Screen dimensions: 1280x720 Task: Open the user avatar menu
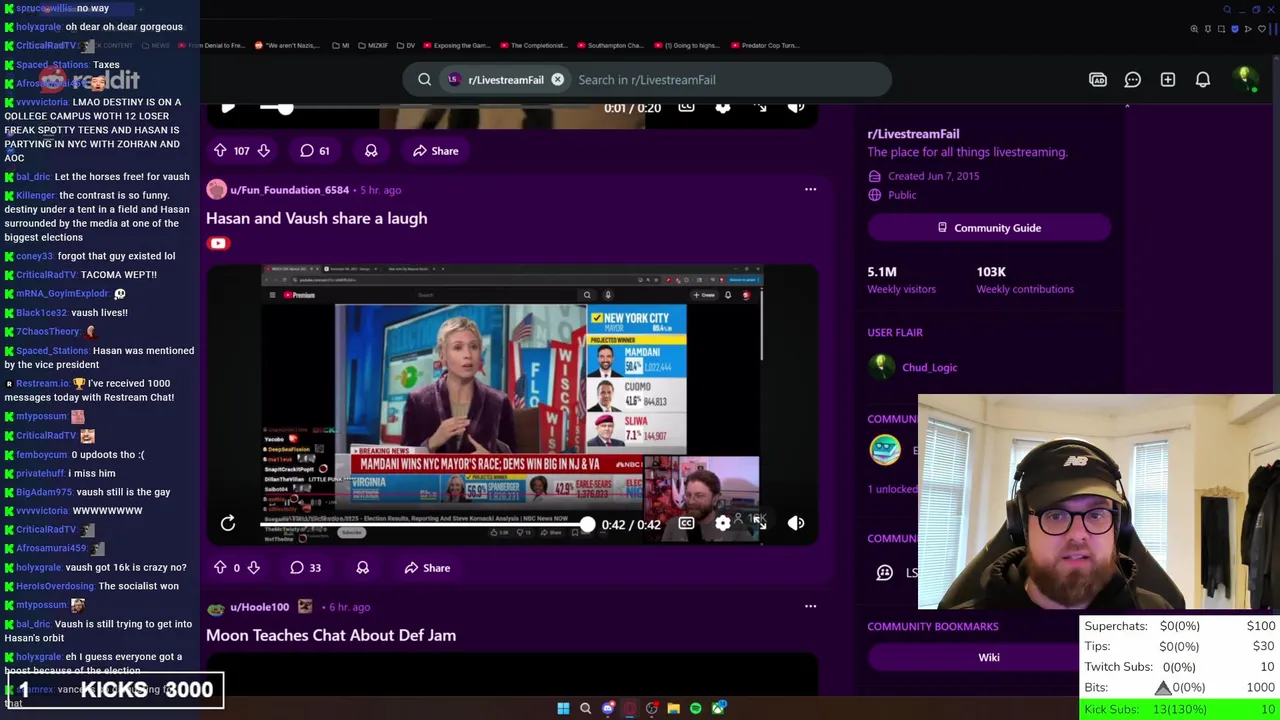pos(1245,80)
